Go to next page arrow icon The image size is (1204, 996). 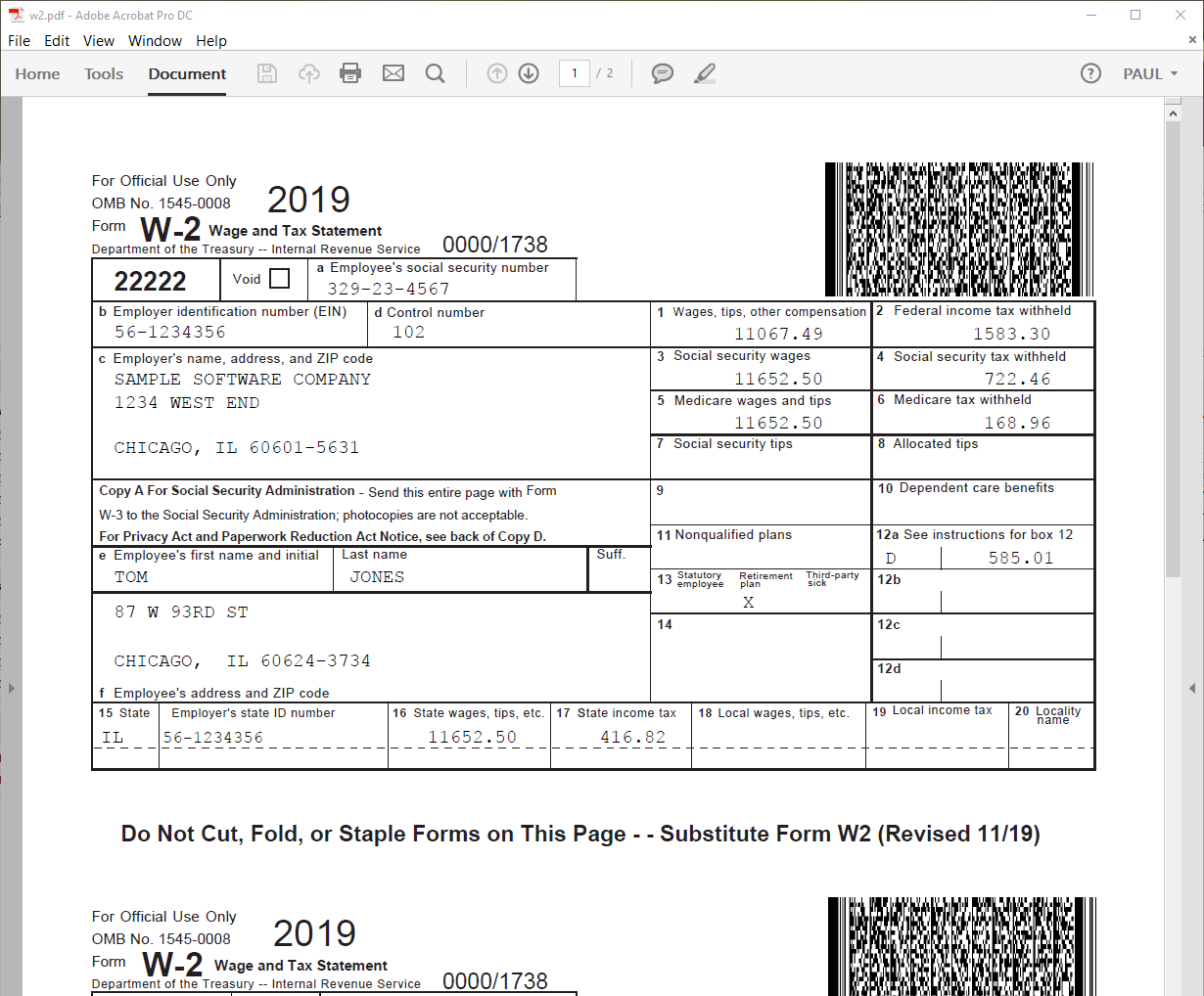tap(529, 73)
